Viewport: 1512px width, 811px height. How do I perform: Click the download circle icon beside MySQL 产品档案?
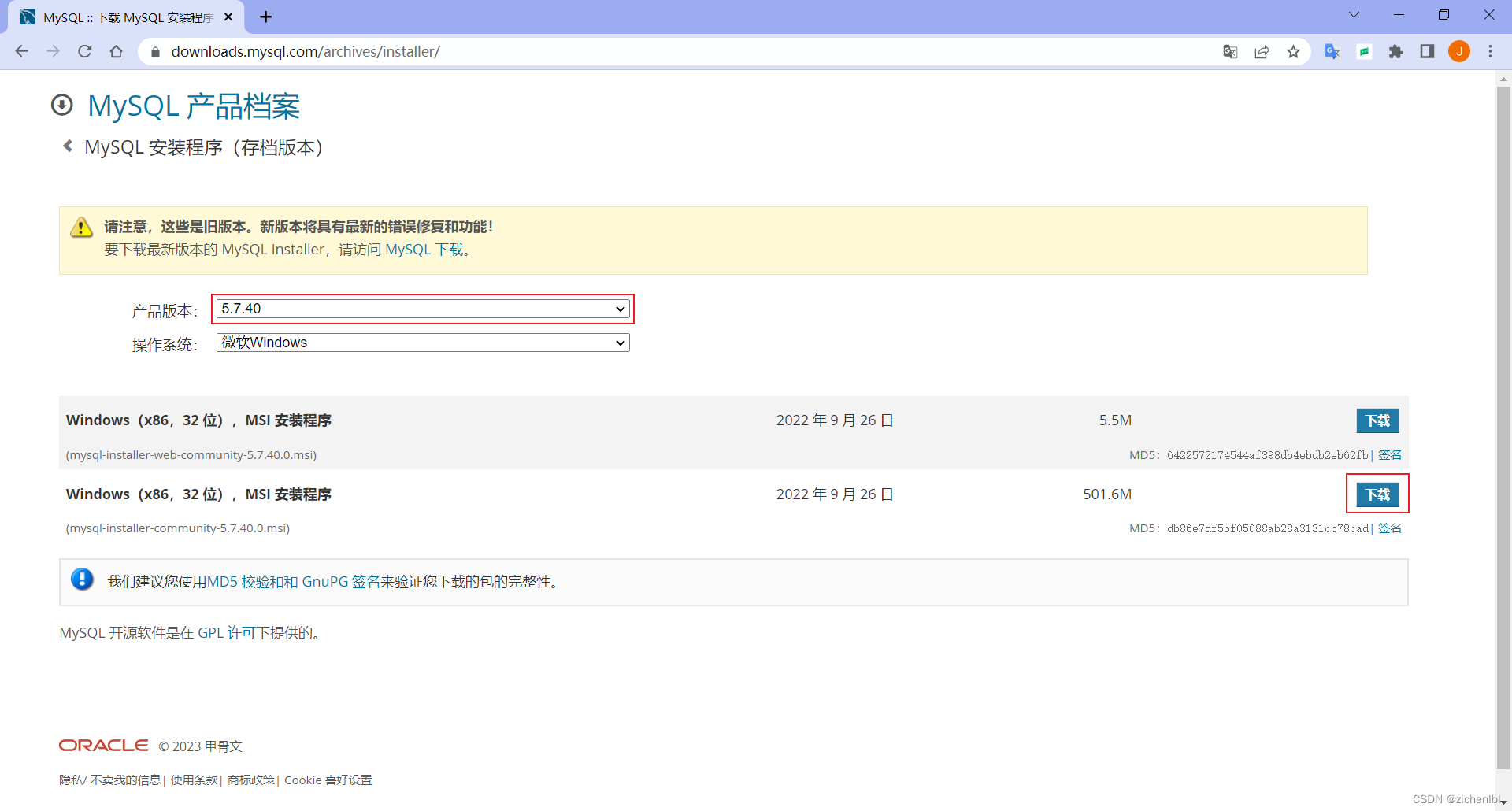pyautogui.click(x=62, y=105)
